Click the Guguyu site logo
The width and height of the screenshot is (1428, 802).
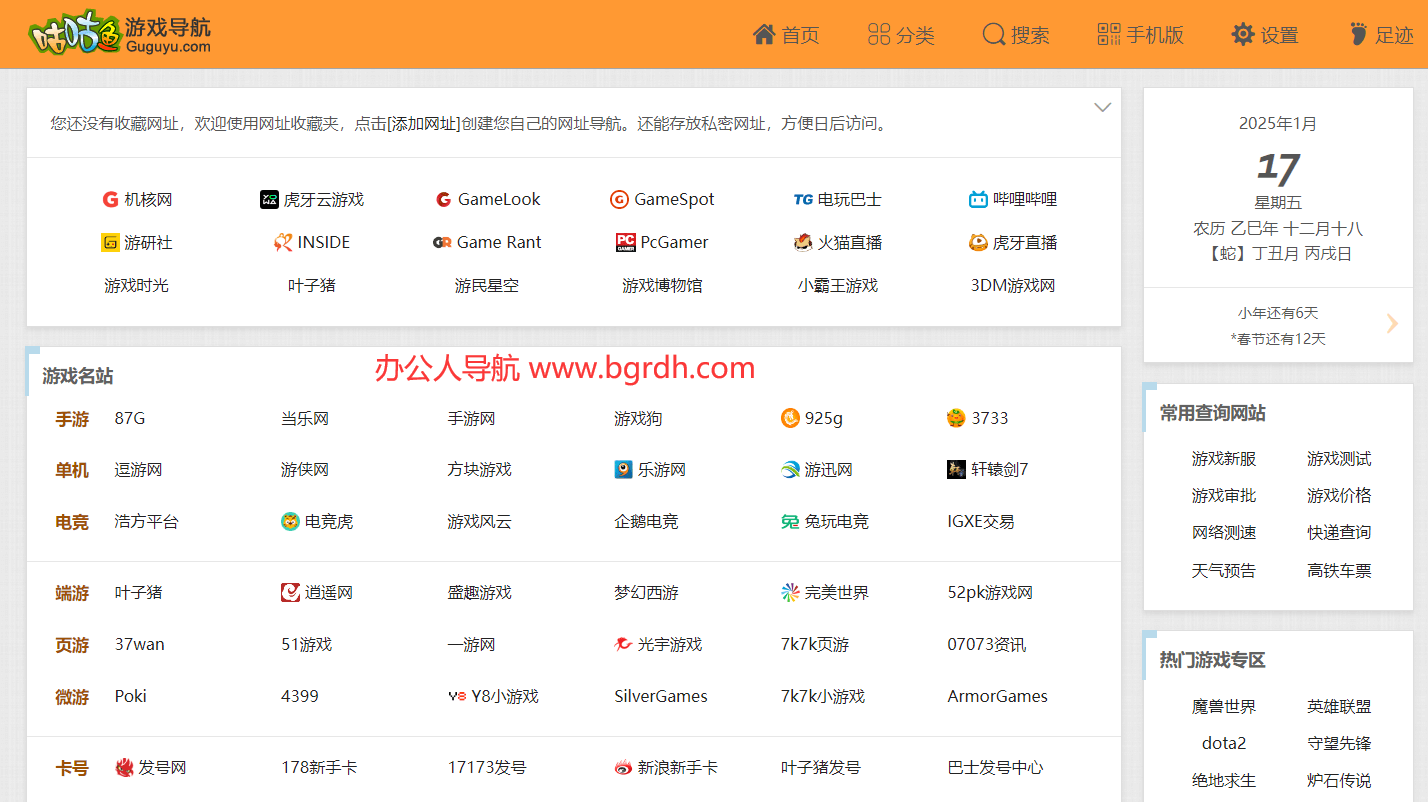[x=120, y=34]
